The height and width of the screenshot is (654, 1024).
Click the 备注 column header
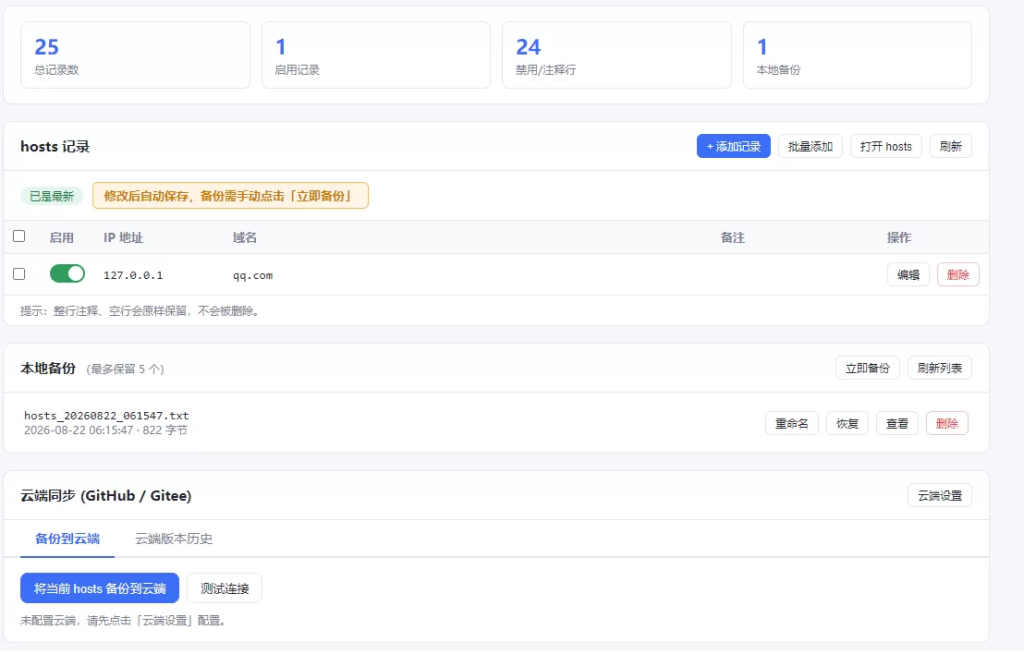732,238
